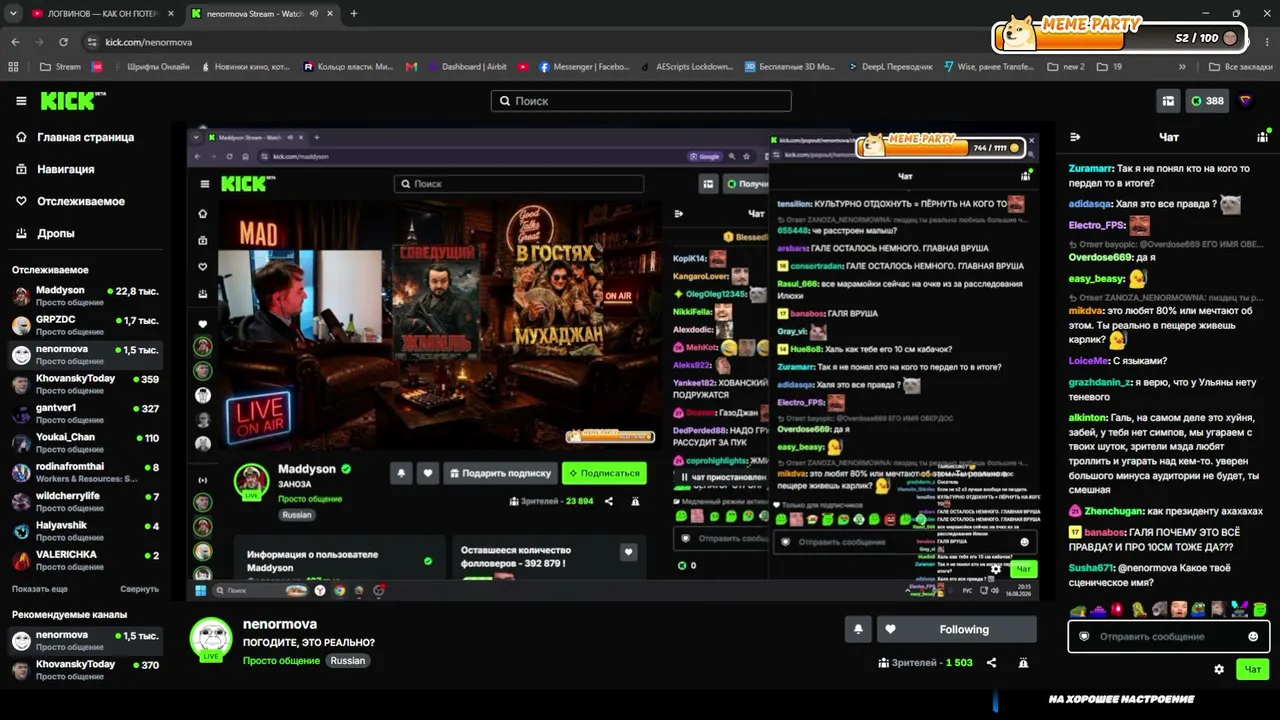The width and height of the screenshot is (1280, 720).
Task: Toggle theatre layout icon in the Kick header
Action: [x=1167, y=101]
